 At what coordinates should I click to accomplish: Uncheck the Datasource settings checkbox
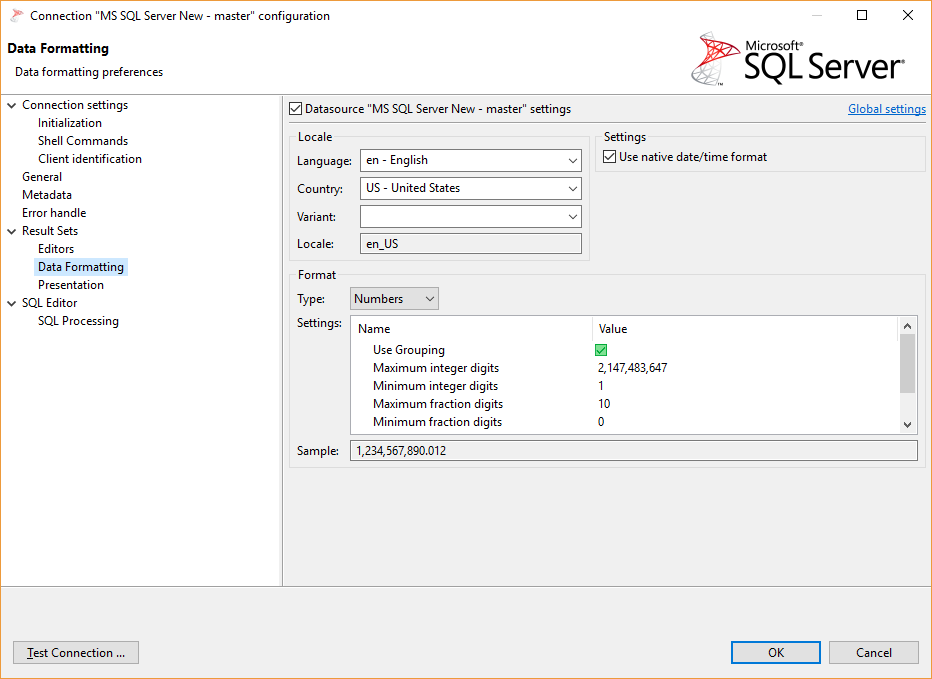(295, 108)
